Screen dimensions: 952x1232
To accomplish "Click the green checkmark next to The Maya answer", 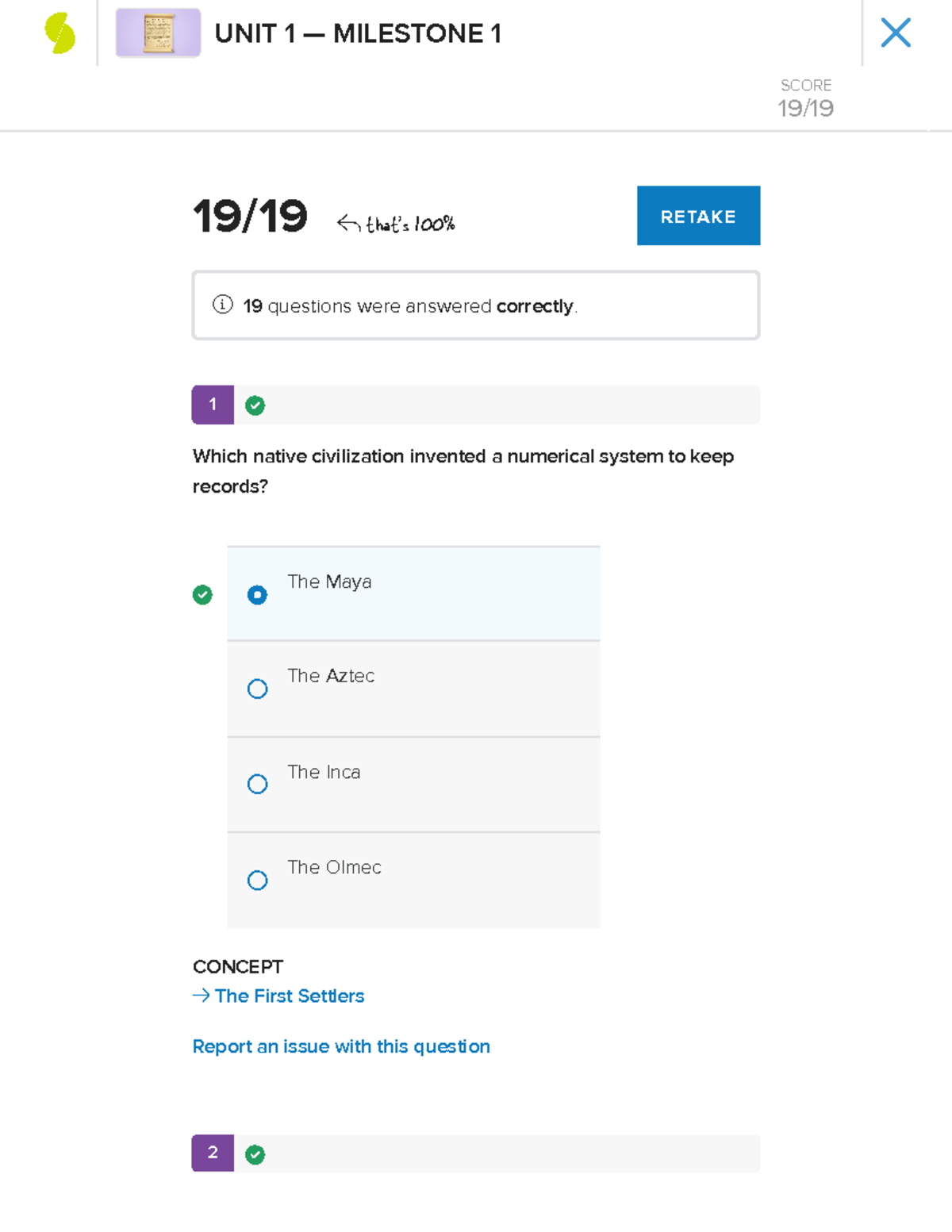I will (202, 595).
